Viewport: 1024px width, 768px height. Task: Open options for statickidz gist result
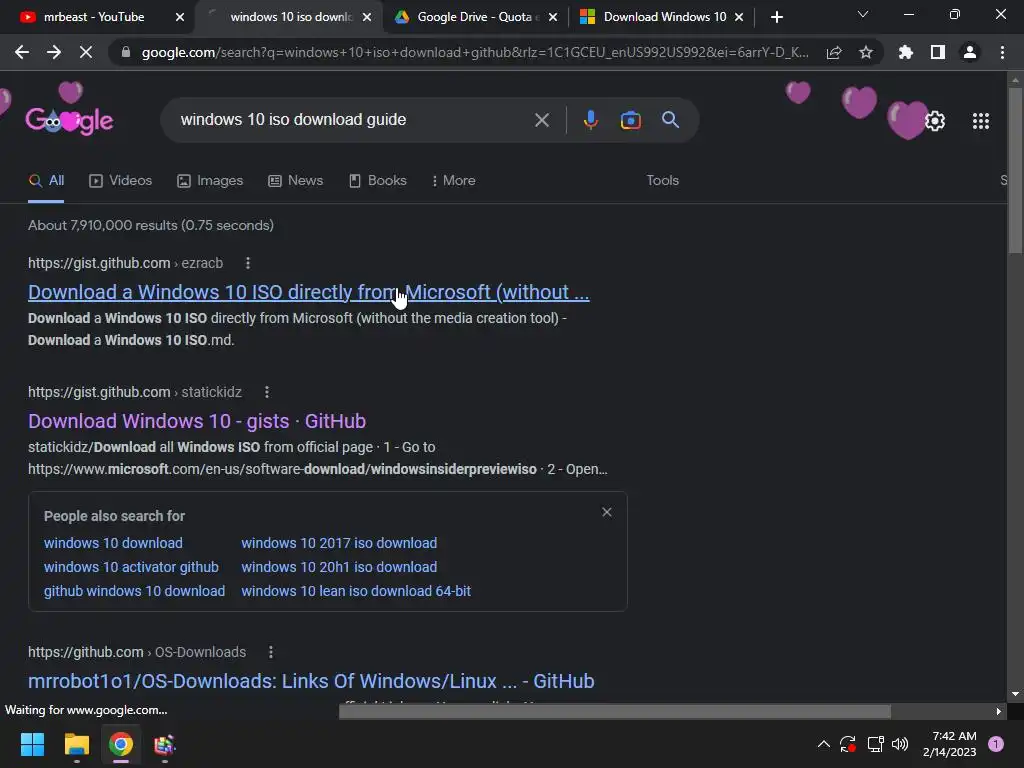(266, 392)
